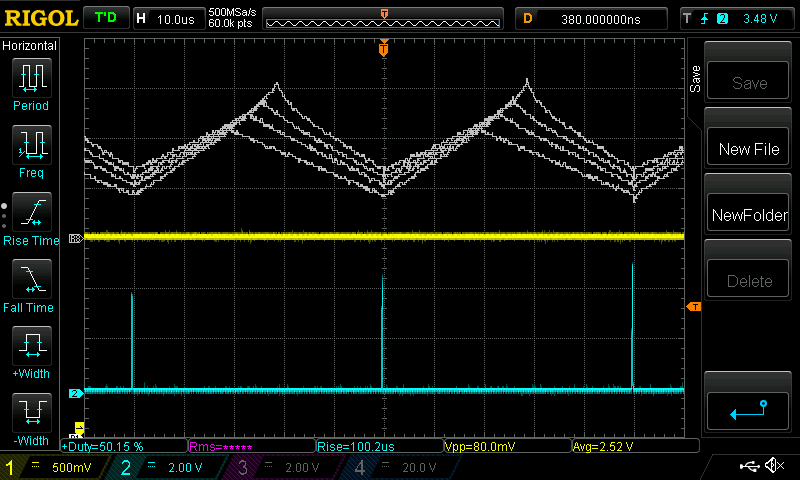Select the -Width measurement icon
The width and height of the screenshot is (800, 480).
(x=31, y=419)
